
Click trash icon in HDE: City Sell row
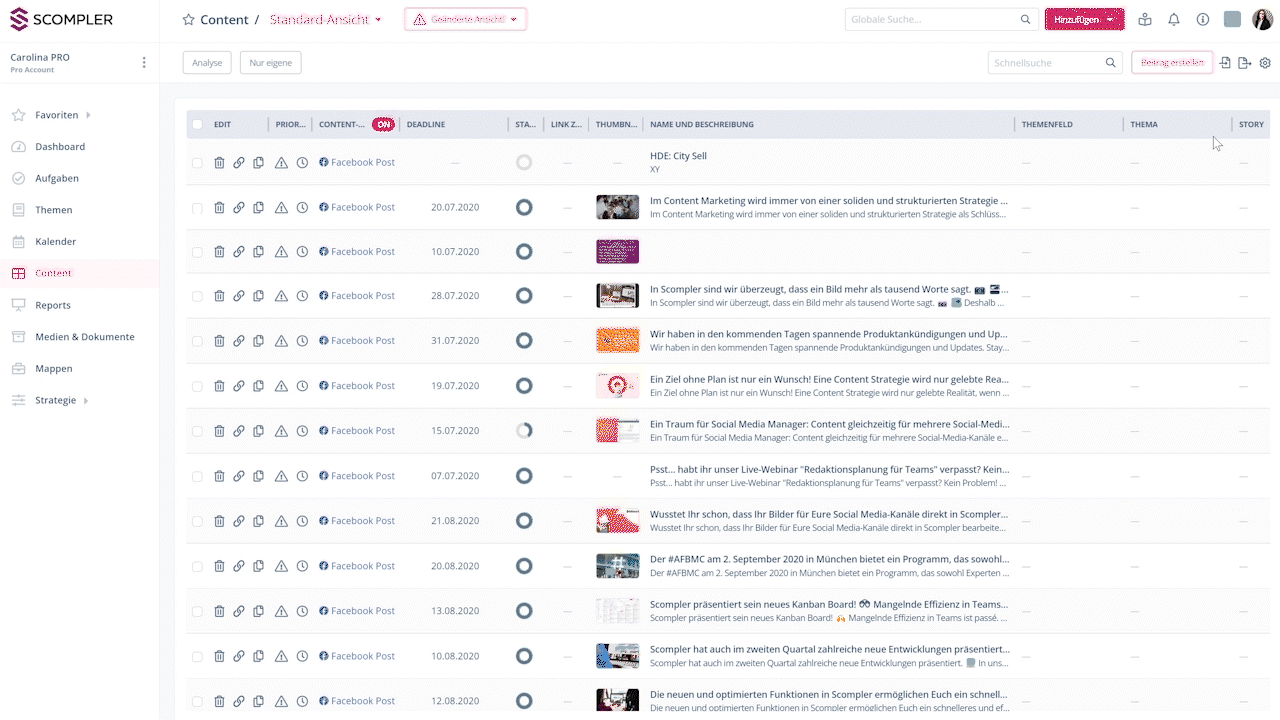pos(219,163)
